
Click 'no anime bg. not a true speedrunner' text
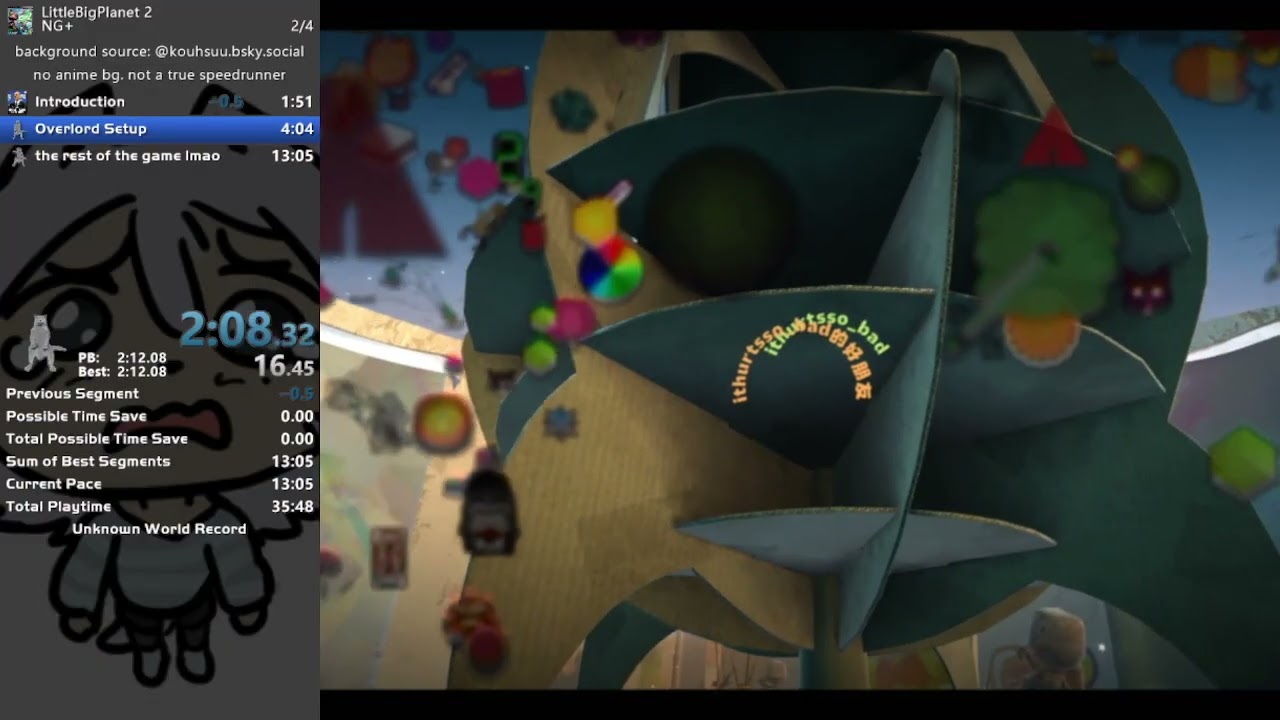[160, 75]
